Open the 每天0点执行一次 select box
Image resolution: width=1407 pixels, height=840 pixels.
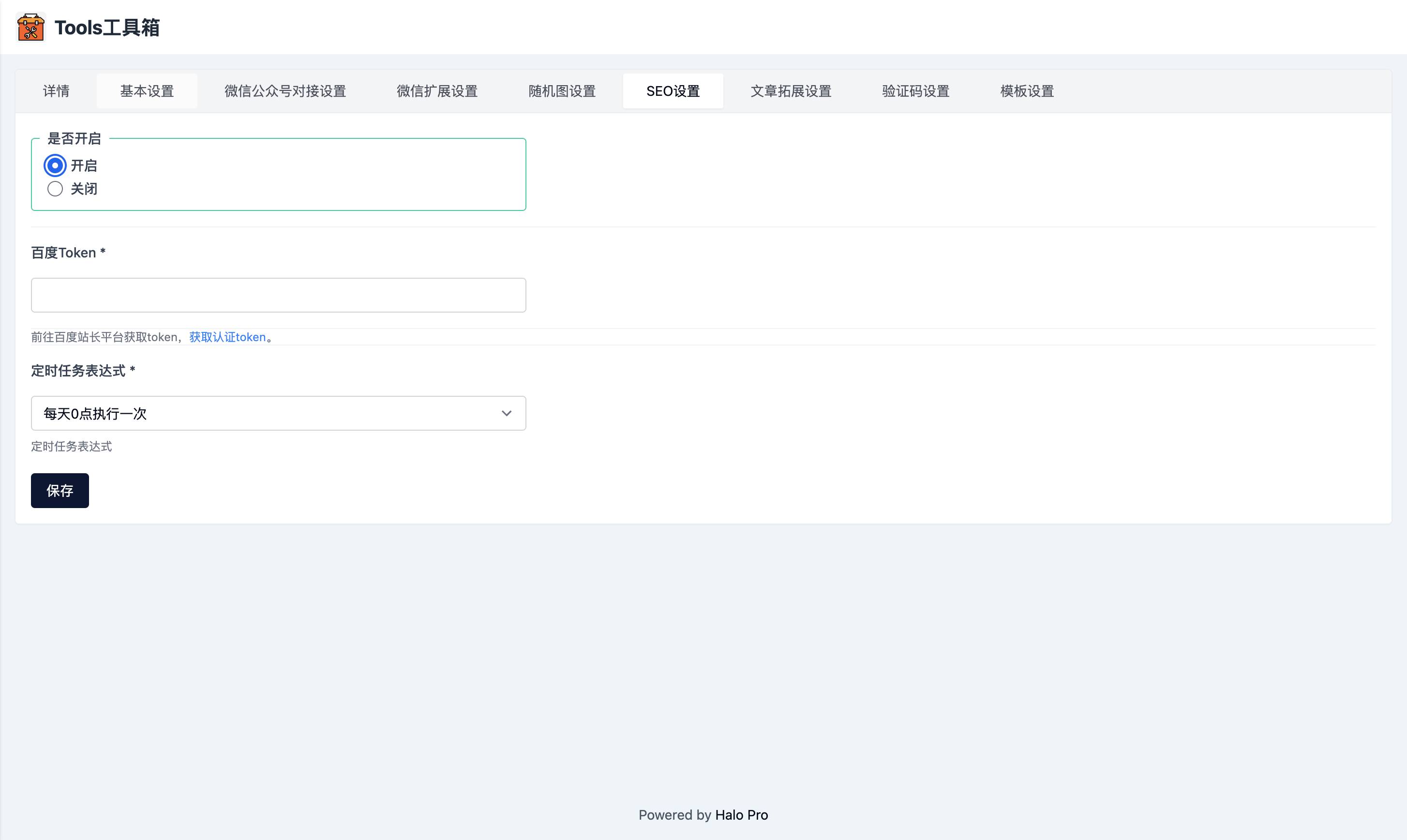click(266, 413)
